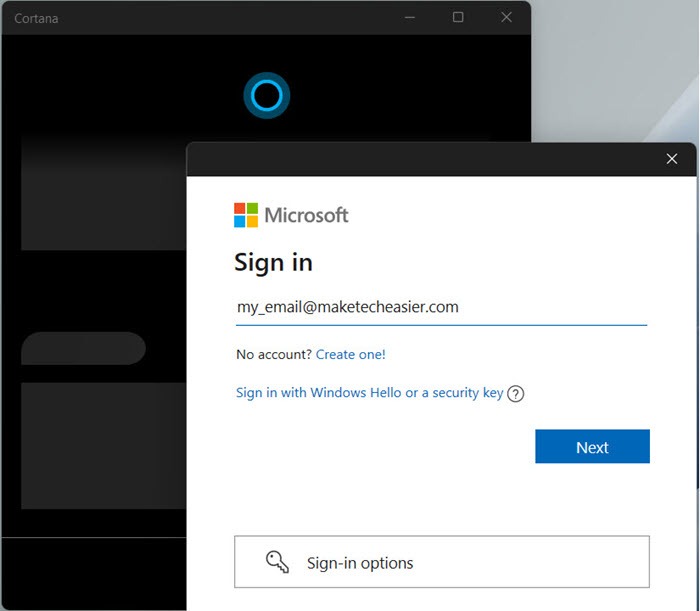Click the Microsoft wordmark text
Image resolution: width=700 pixels, height=611 pixels.
306,215
